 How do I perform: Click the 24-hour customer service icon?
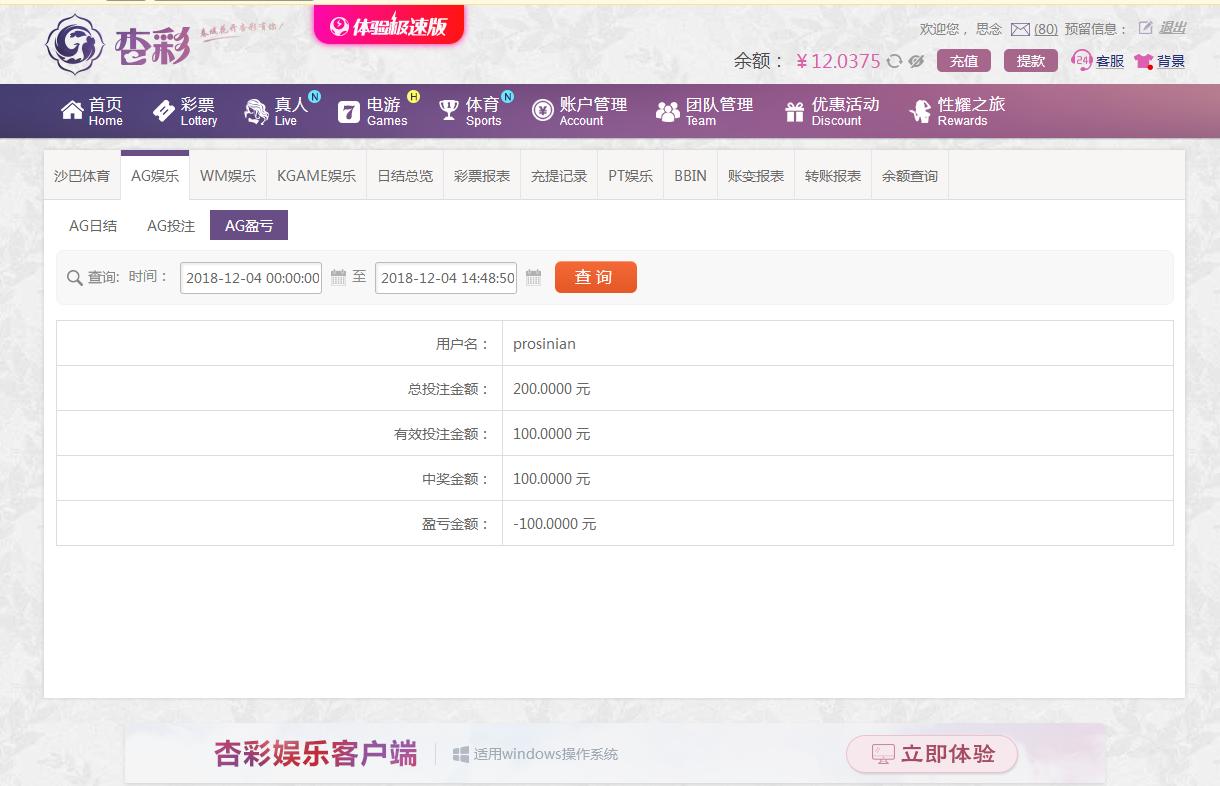pyautogui.click(x=1081, y=60)
